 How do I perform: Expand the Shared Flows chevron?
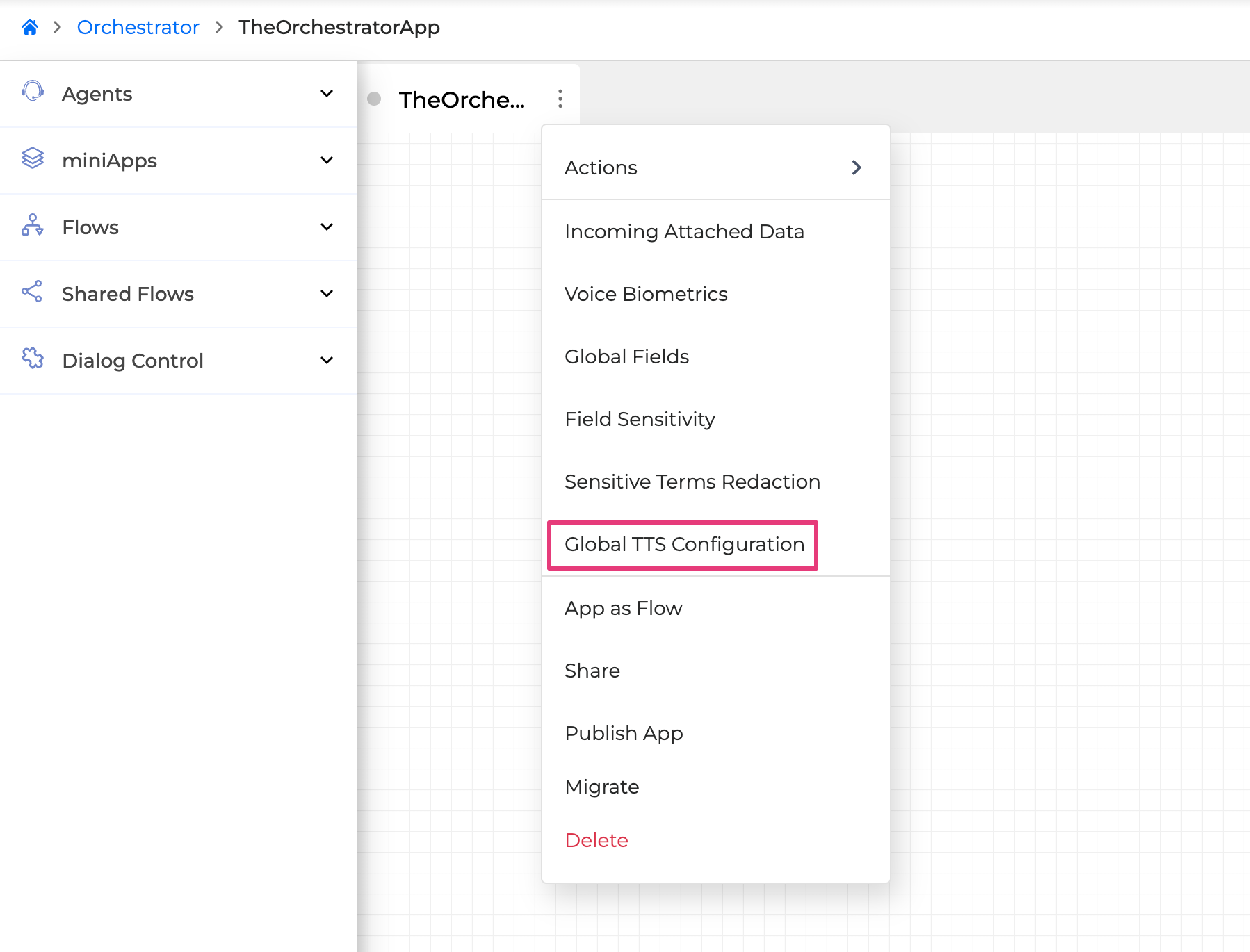327,293
